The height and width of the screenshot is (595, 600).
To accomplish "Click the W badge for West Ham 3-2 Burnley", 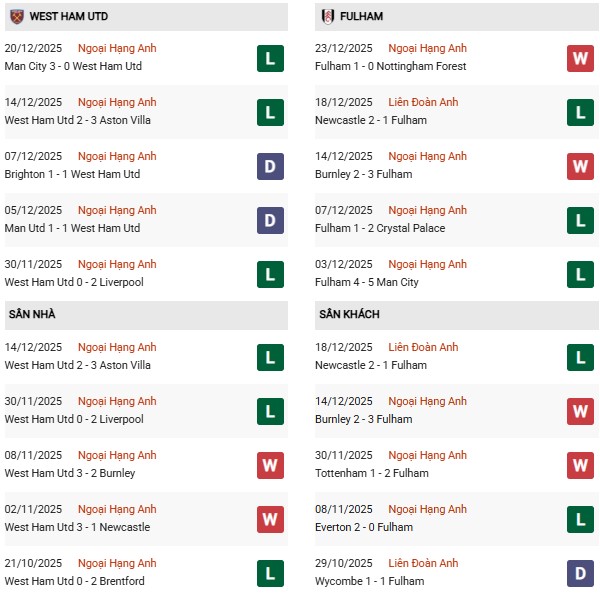I will click(x=270, y=465).
